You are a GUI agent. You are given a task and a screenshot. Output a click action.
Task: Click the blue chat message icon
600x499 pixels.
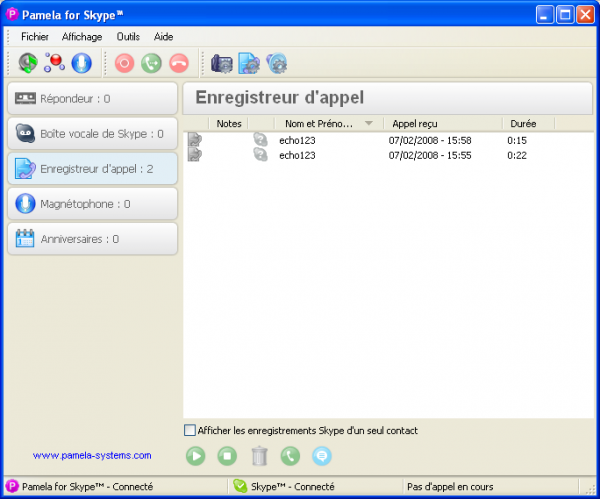tap(321, 456)
